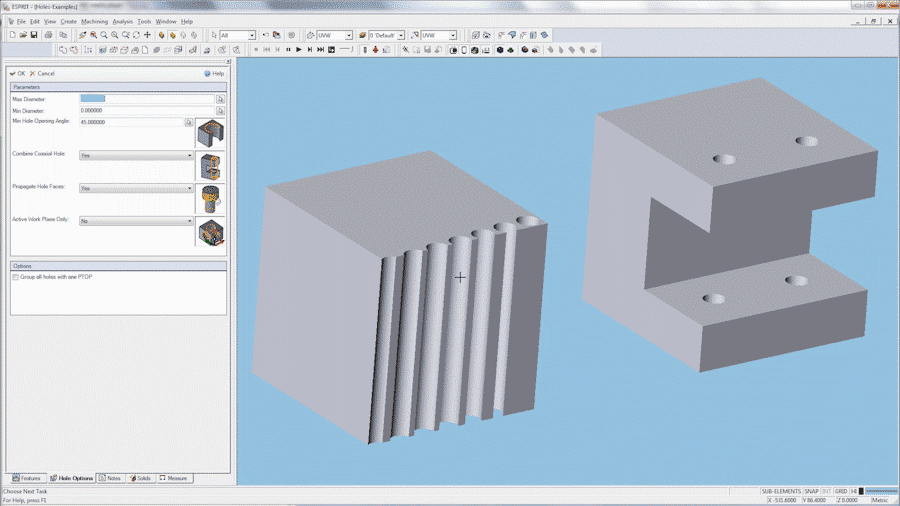
Task: Toggle HI mode in status bar
Action: click(x=854, y=492)
